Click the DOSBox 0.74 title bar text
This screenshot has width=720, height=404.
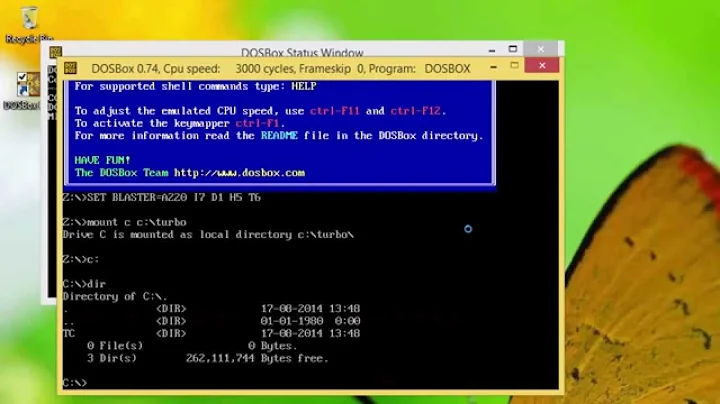[281, 69]
